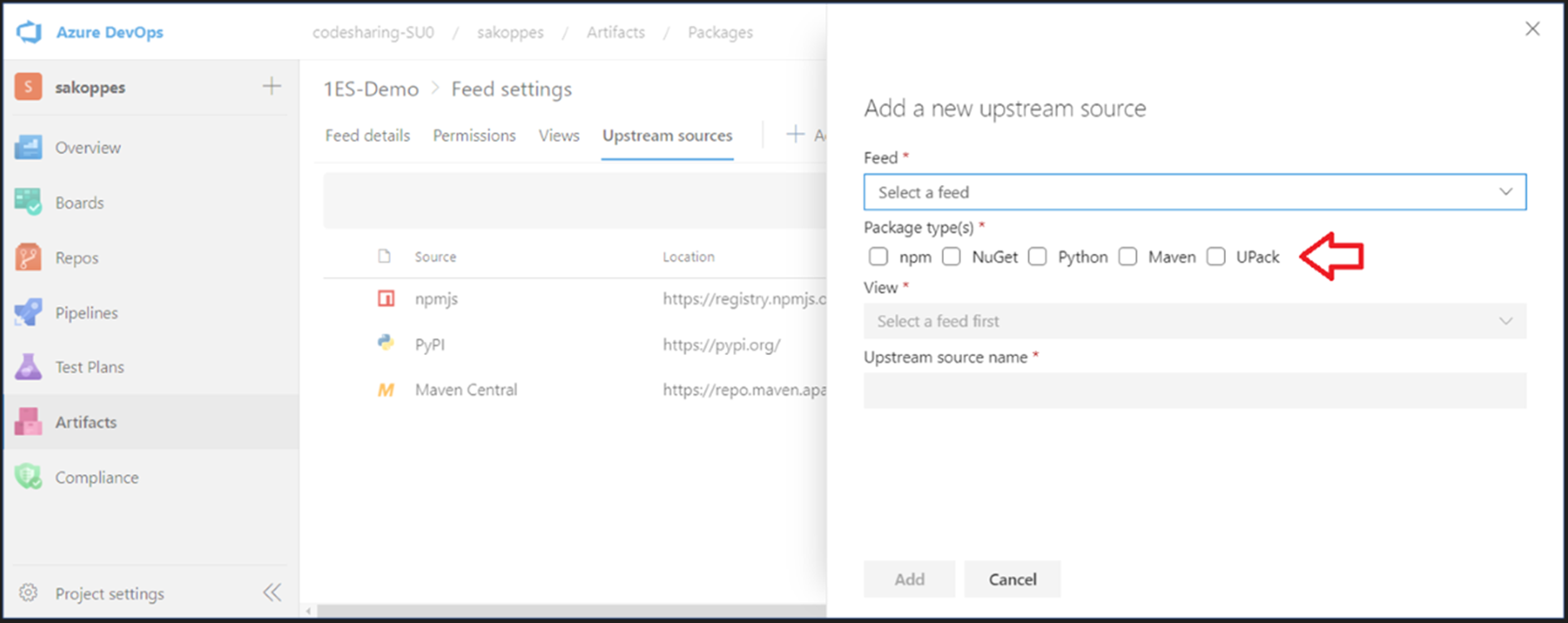This screenshot has width=1568, height=623.
Task: Check the Maven package type checkbox
Action: (1127, 256)
